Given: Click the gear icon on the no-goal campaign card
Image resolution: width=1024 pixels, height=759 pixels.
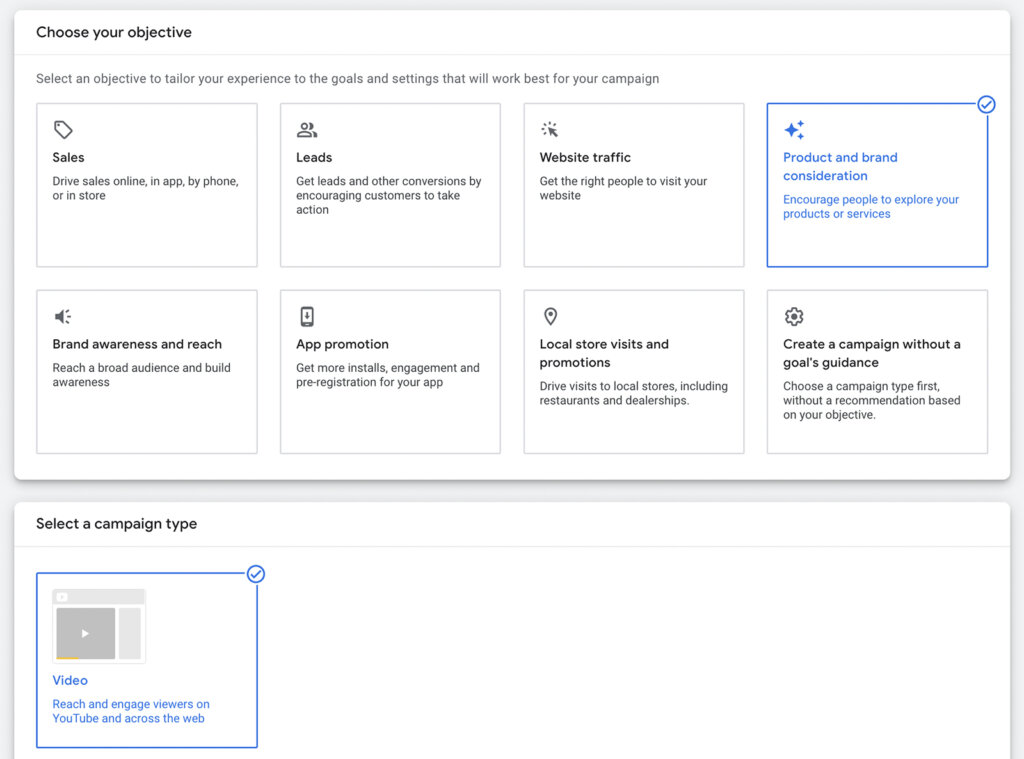Looking at the screenshot, I should point(794,316).
